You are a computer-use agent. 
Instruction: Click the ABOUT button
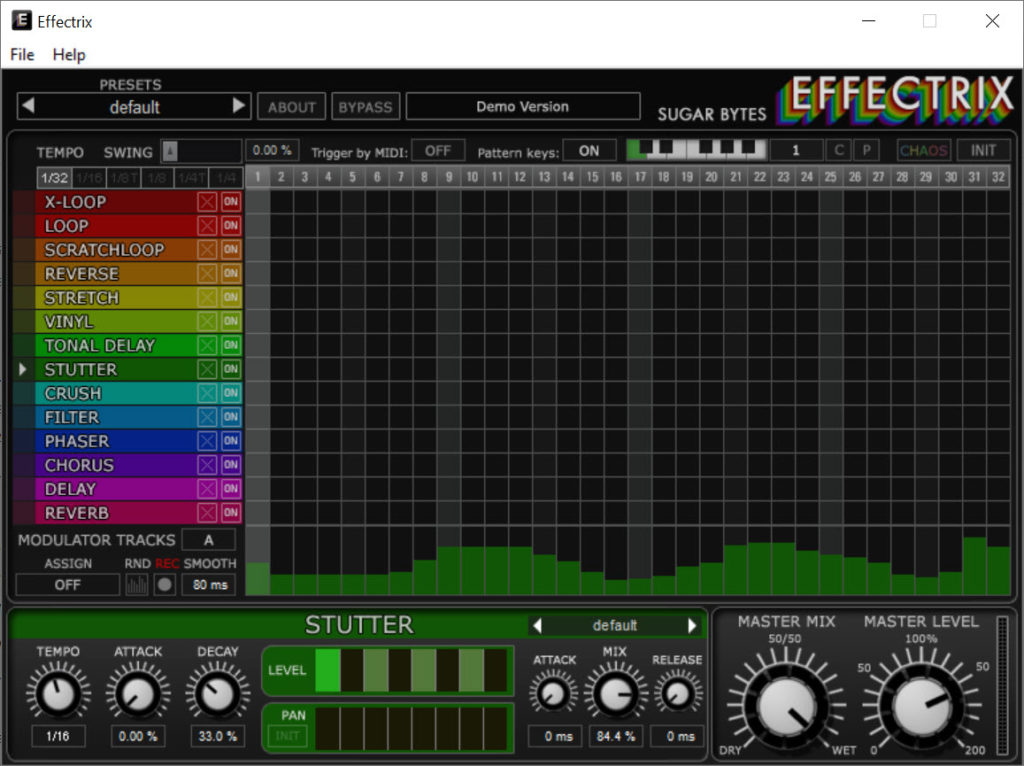pos(291,107)
